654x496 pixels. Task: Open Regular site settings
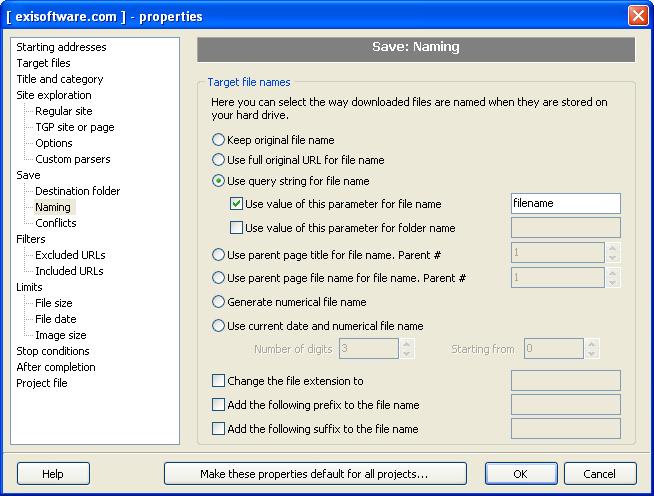64,111
